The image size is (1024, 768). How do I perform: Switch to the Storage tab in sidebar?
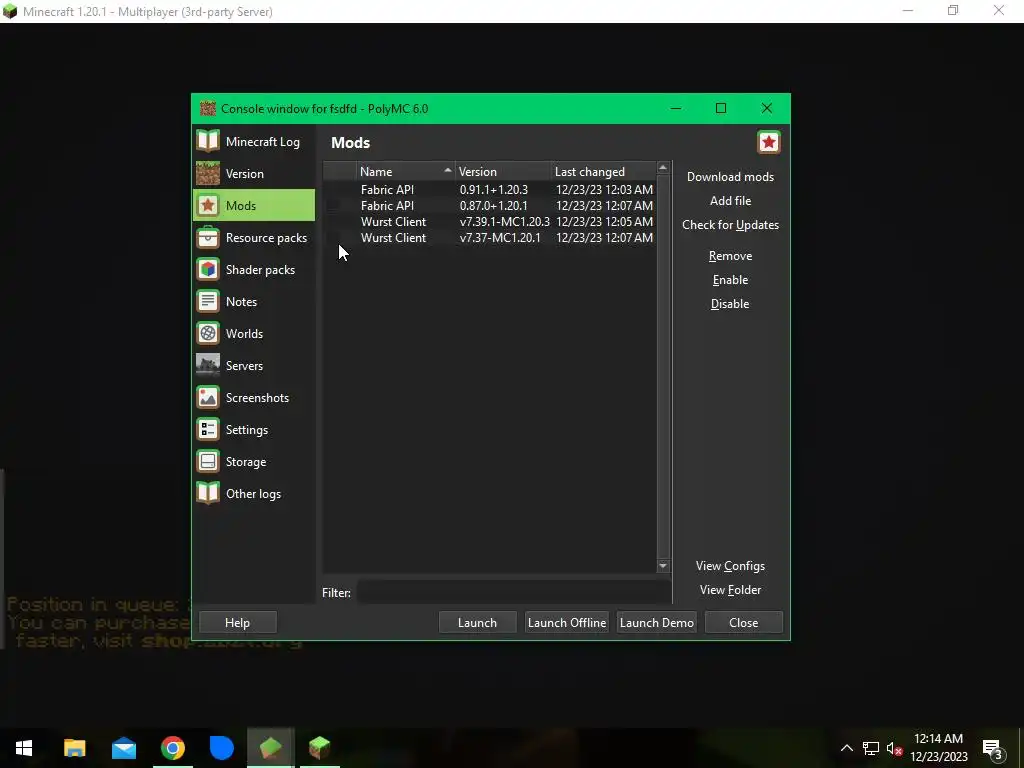tap(254, 462)
